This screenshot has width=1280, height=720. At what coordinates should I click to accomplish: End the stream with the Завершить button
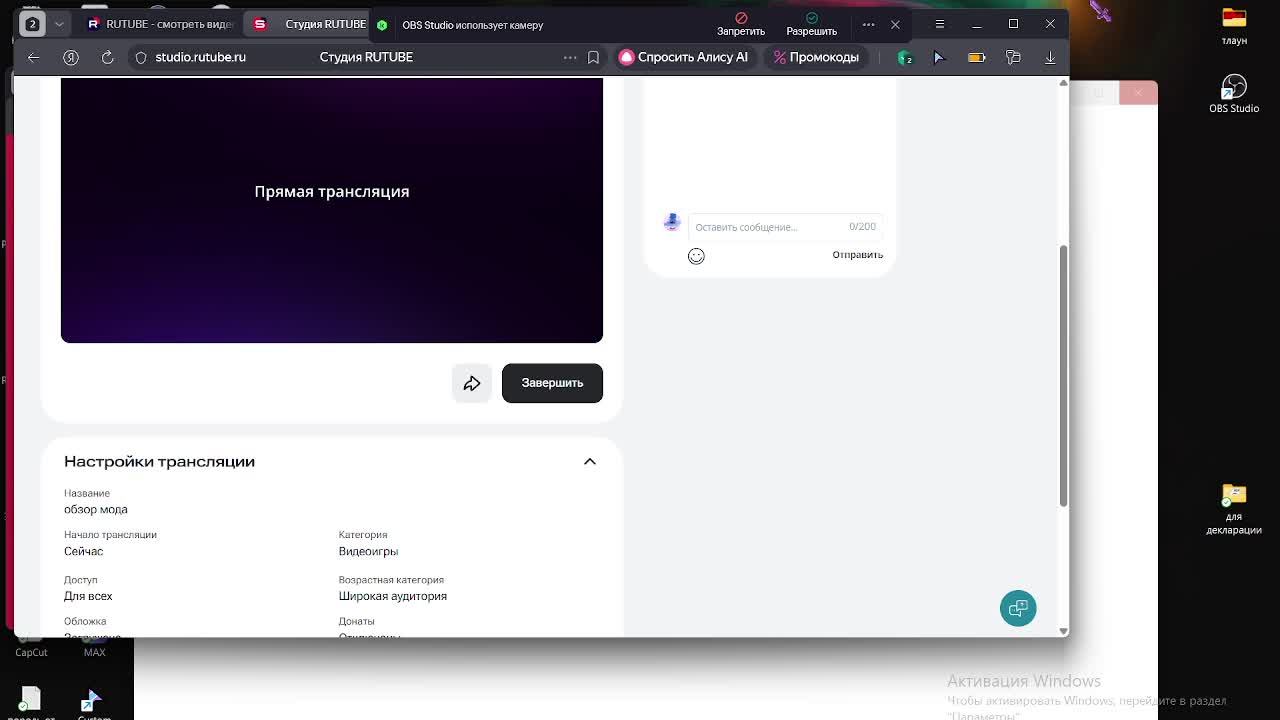pyautogui.click(x=552, y=383)
